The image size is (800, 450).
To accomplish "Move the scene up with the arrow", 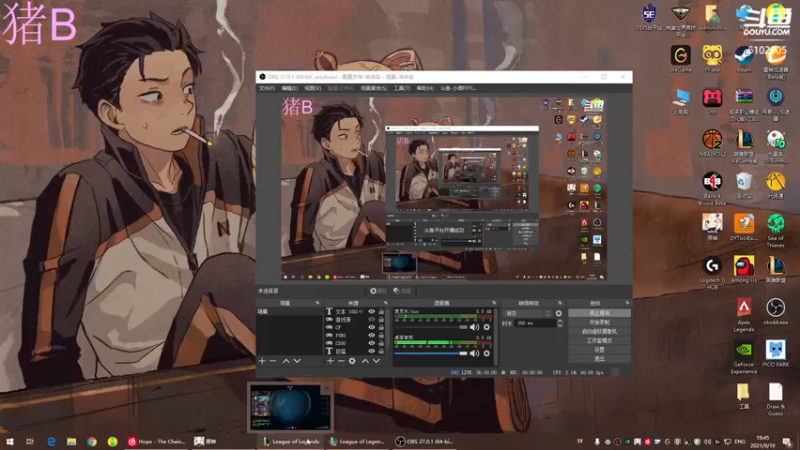I will pos(286,361).
